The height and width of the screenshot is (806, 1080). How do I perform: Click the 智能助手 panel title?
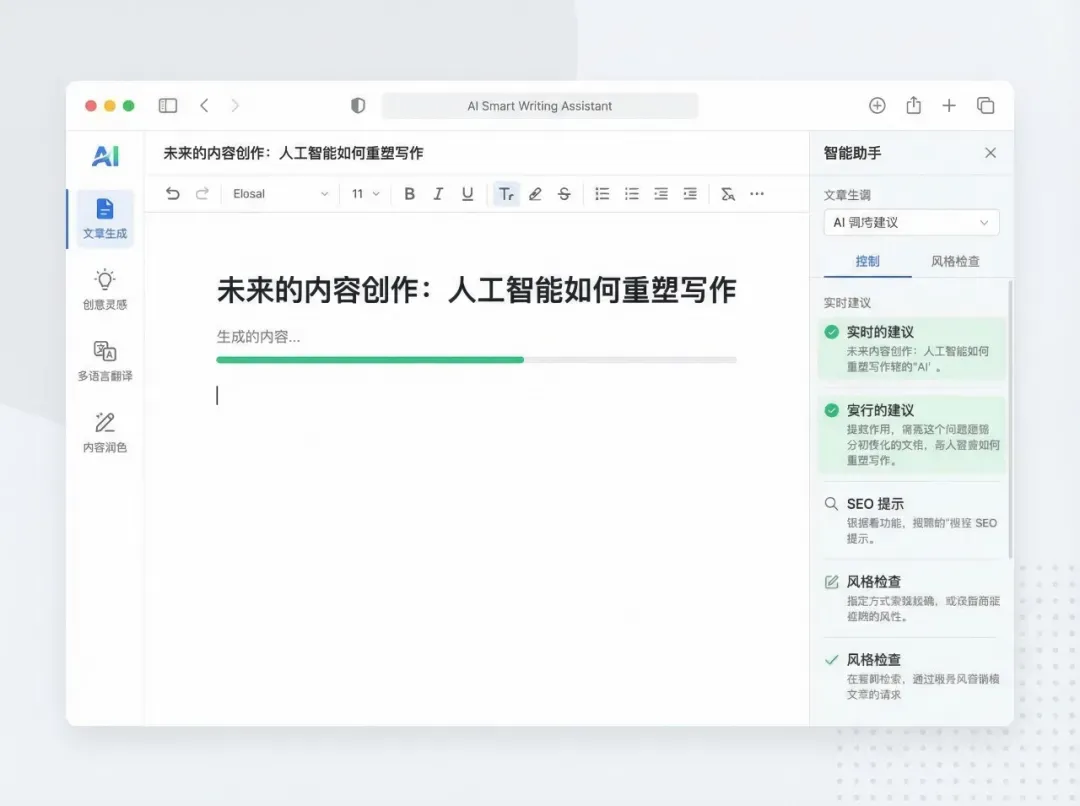tap(853, 153)
